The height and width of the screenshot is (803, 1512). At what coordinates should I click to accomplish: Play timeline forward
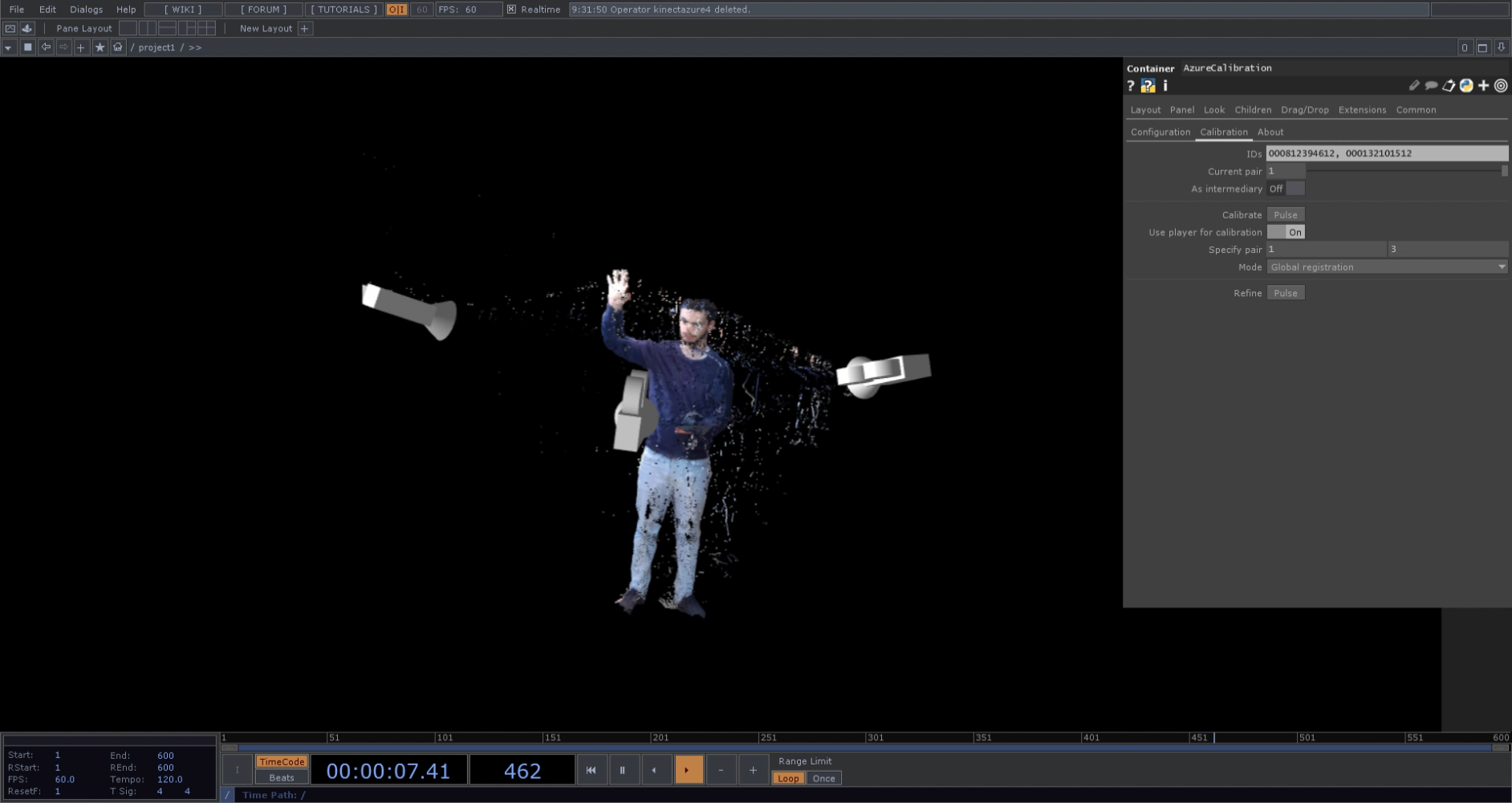click(x=688, y=770)
